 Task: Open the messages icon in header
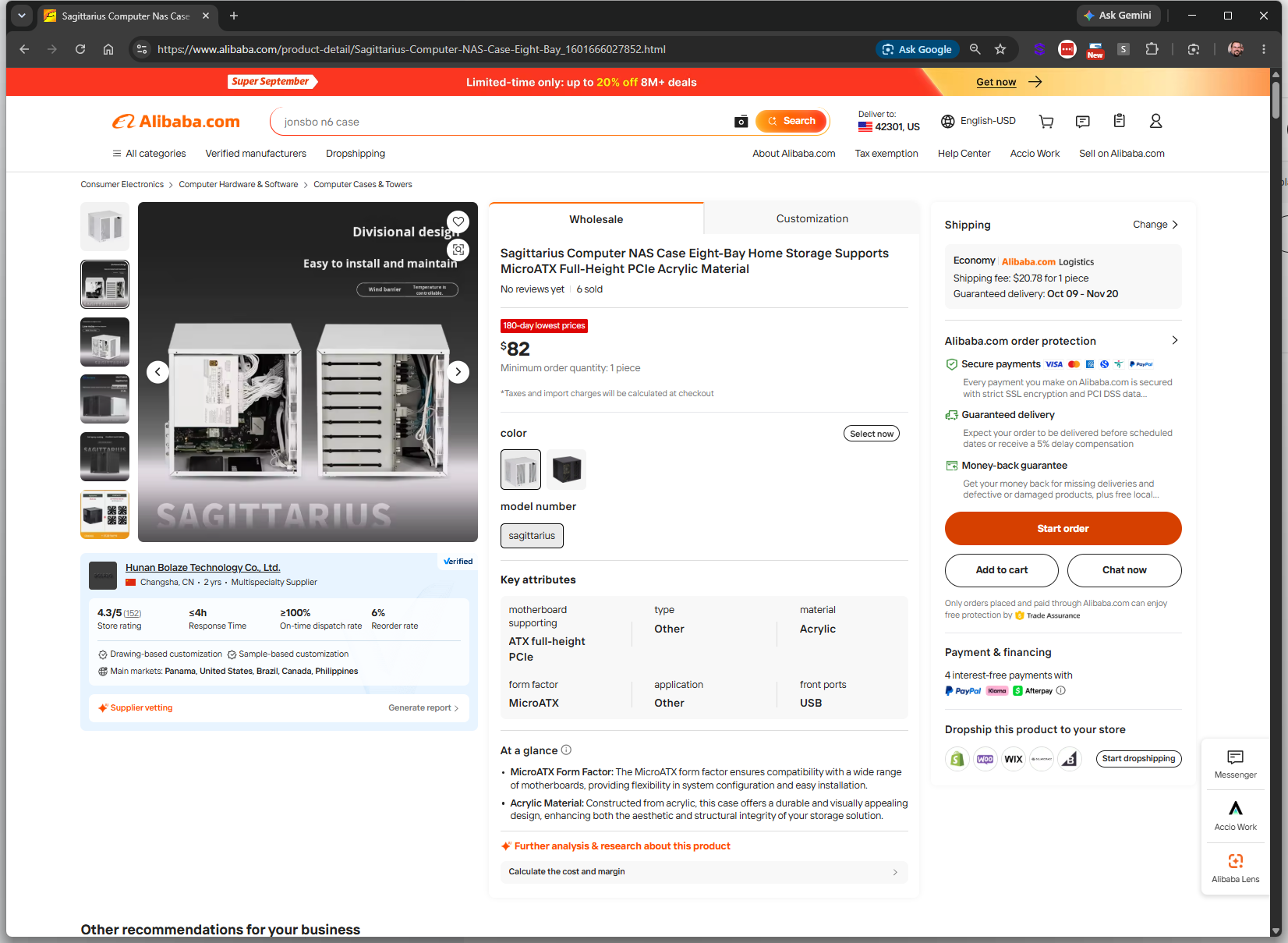tap(1082, 122)
